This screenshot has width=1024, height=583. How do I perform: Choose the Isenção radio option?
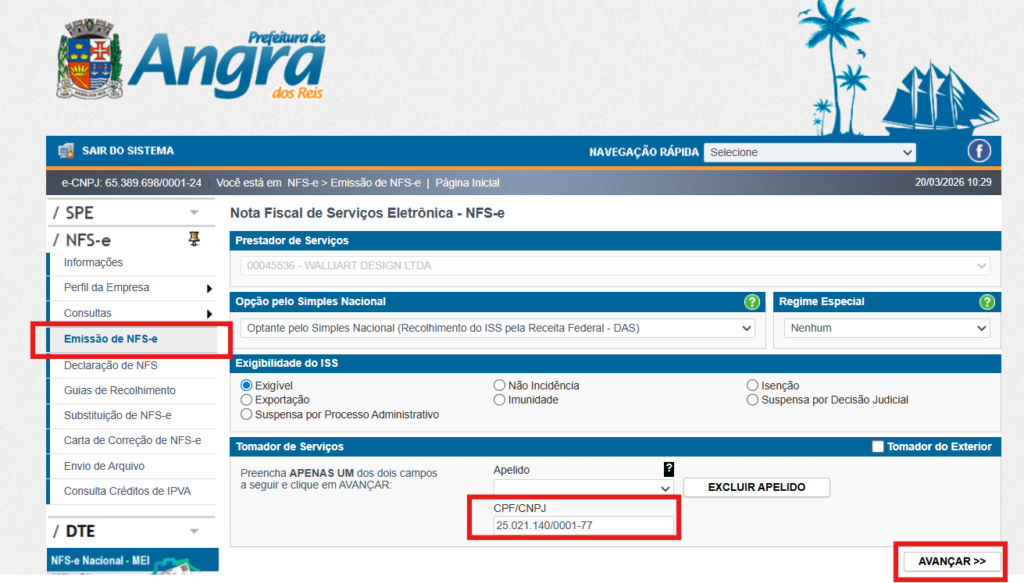pyautogui.click(x=753, y=386)
